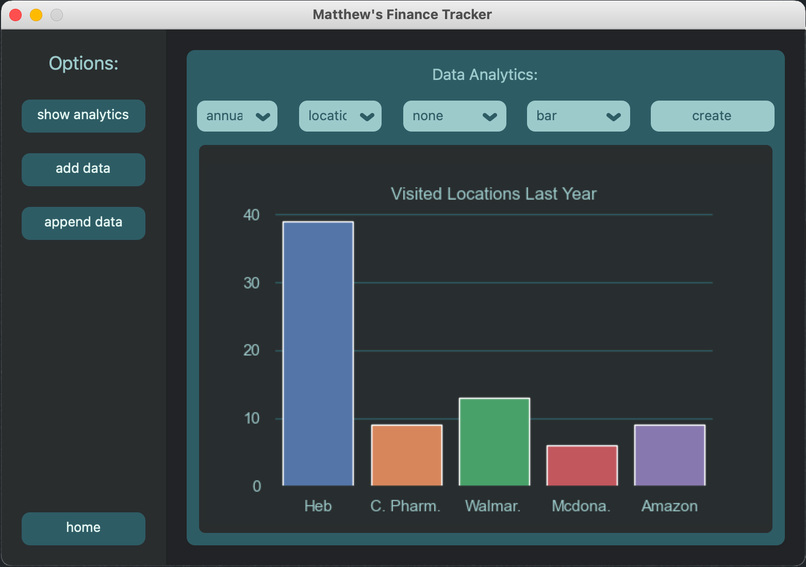Click the 40 y-axis value
The image size is (806, 567).
pyautogui.click(x=251, y=215)
